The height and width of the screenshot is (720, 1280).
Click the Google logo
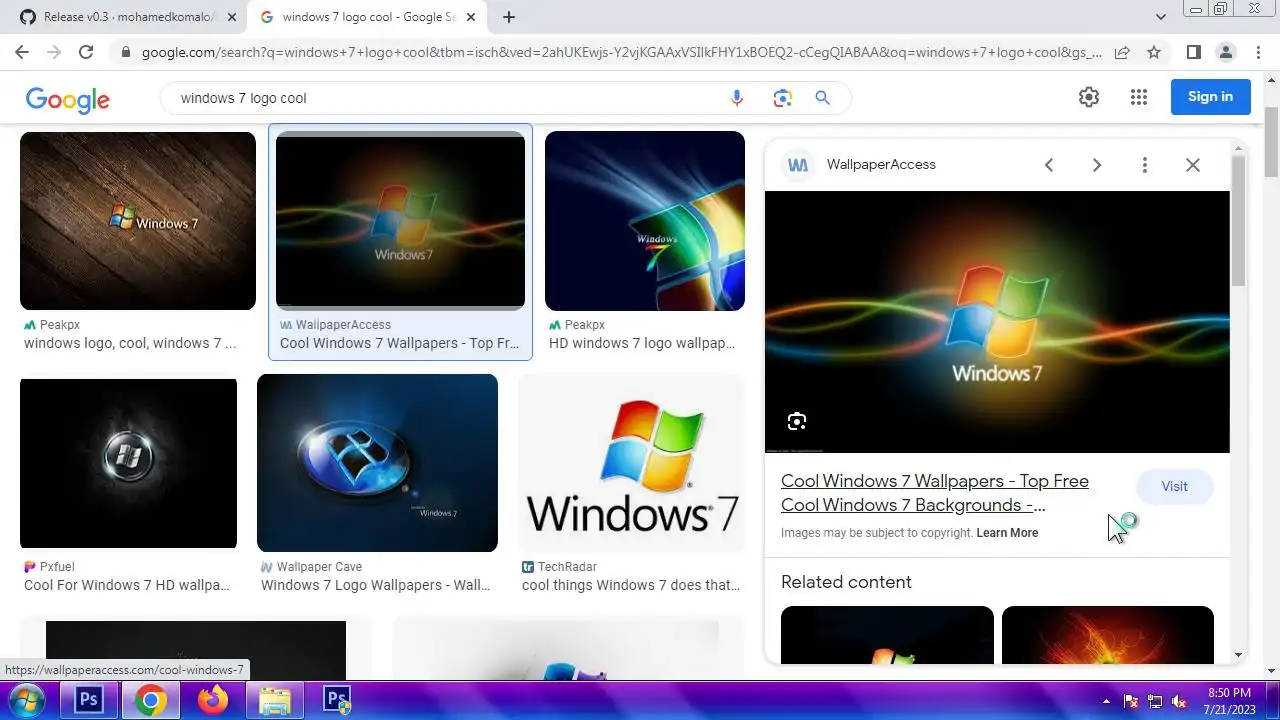(x=68, y=98)
